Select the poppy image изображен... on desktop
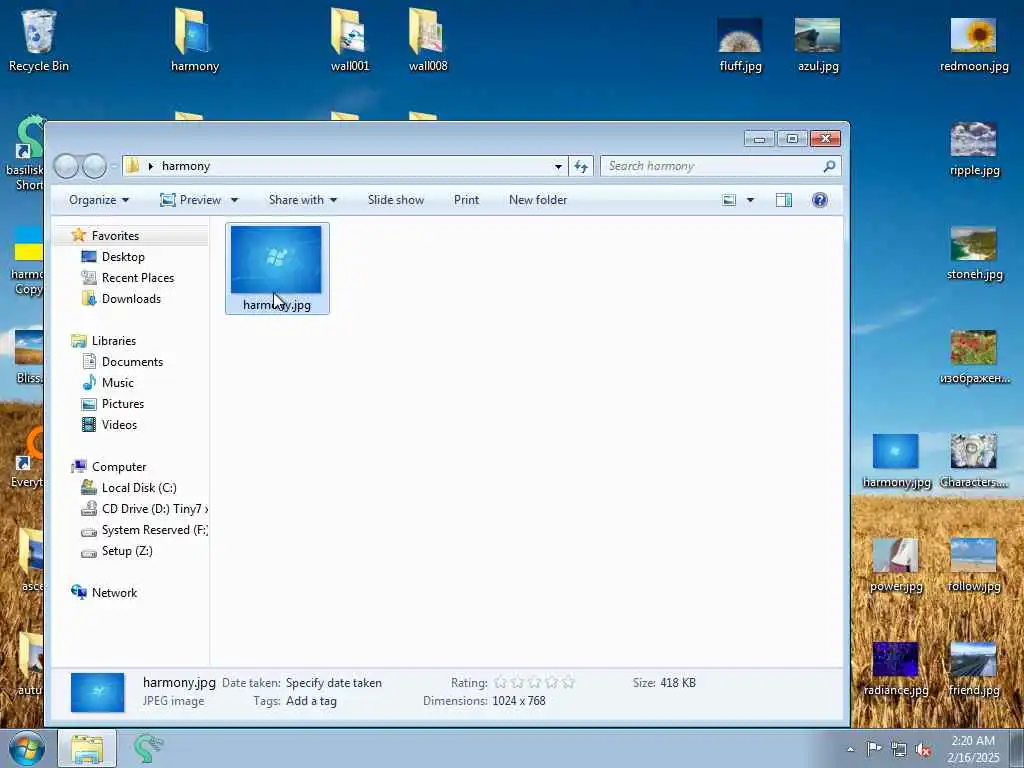The height and width of the screenshot is (768, 1024). click(x=974, y=357)
